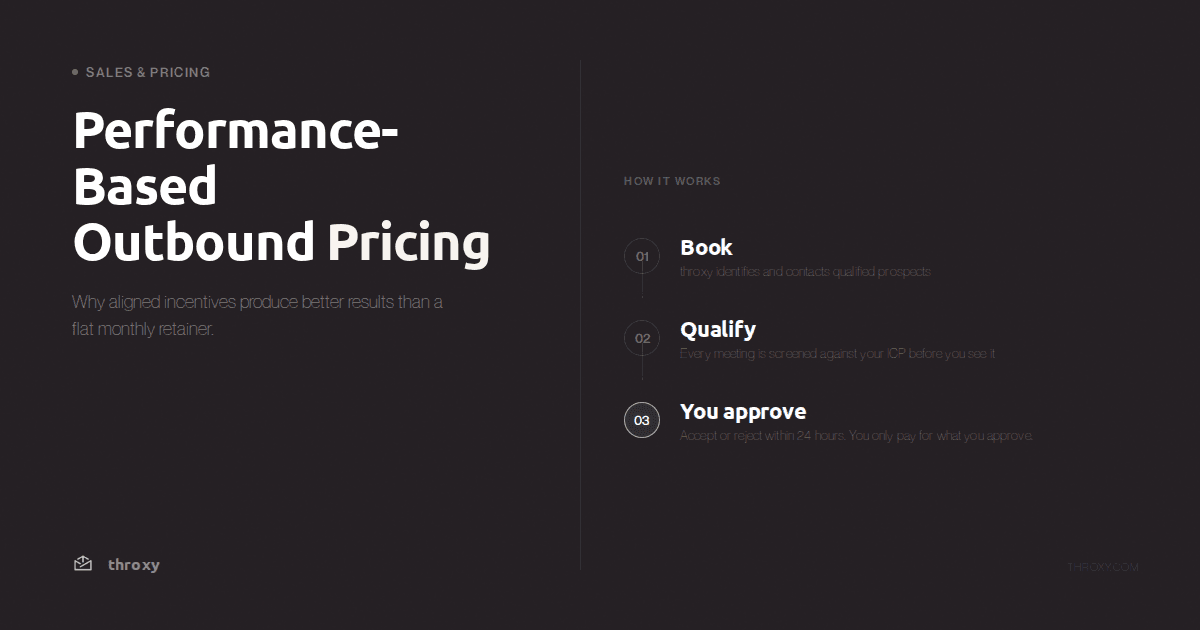Select the Qualify step title
This screenshot has height=630, width=1200.
pyautogui.click(x=718, y=330)
